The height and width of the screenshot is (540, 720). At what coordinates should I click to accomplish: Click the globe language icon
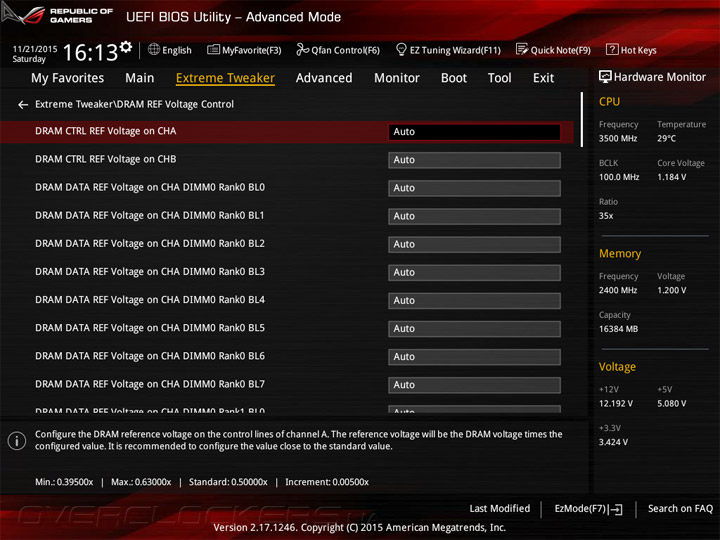coord(154,49)
